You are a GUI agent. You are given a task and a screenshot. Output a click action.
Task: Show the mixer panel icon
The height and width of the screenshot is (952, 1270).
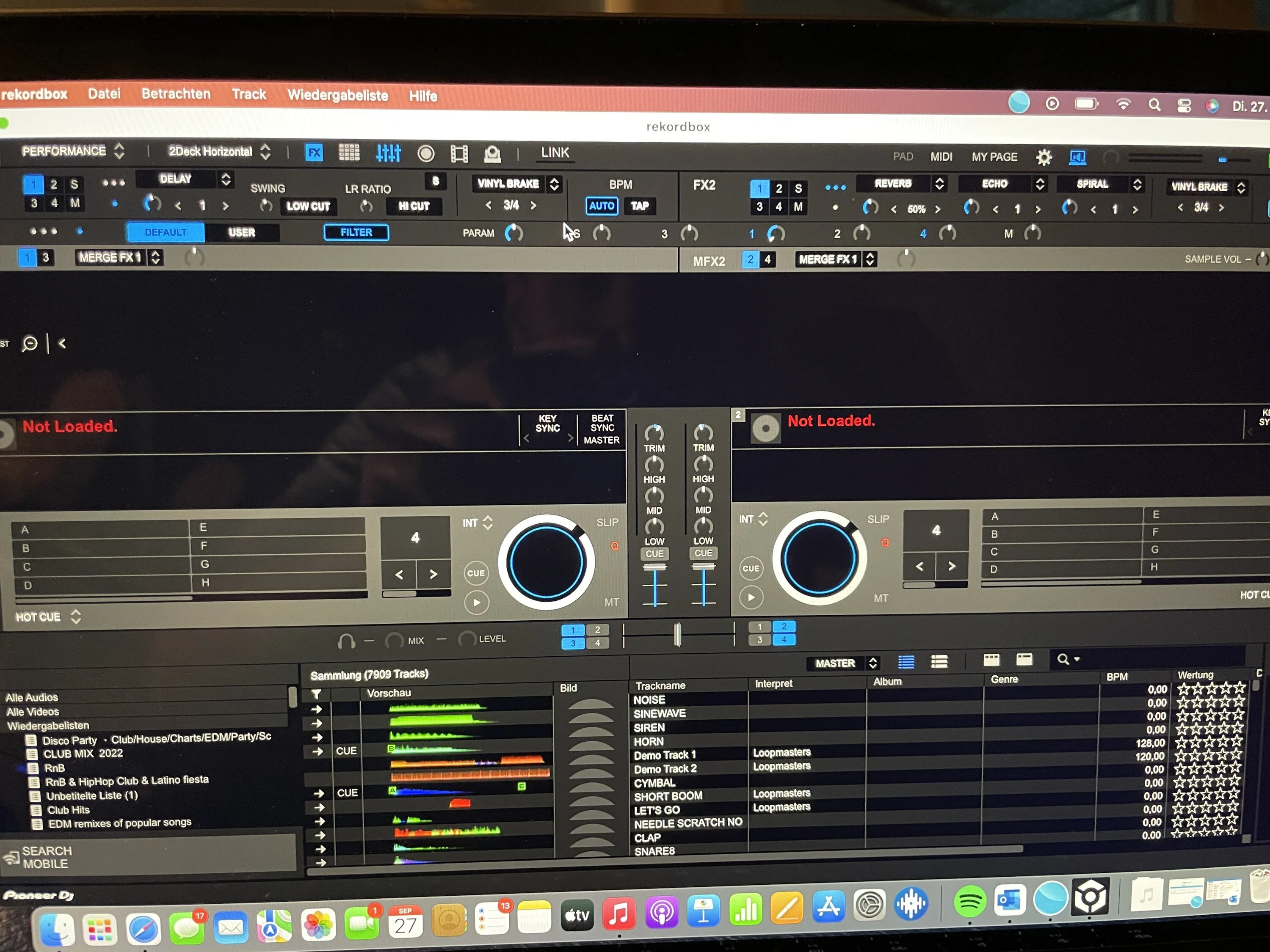[388, 153]
